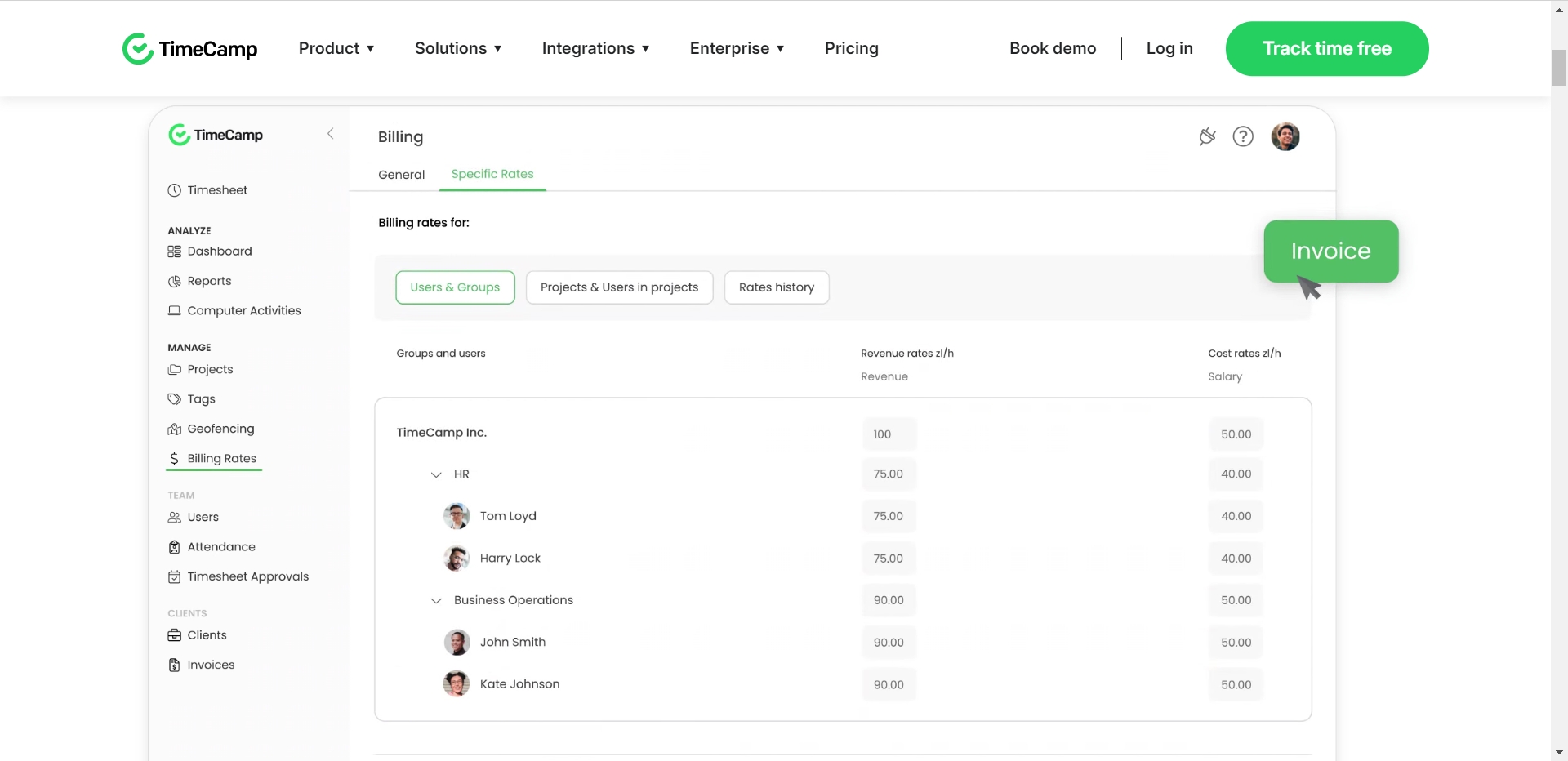Viewport: 1568px width, 761px height.
Task: Click the Timesheet clock icon in sidebar
Action: click(x=174, y=190)
